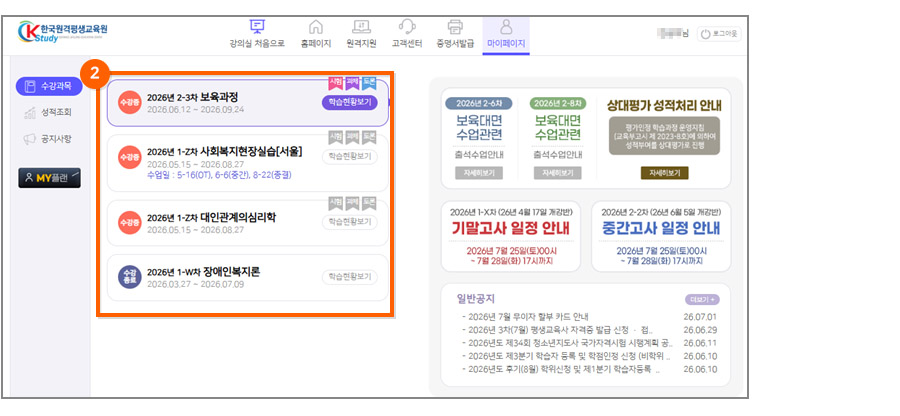Click 자세히보기 under 상대평가 성적처리 안내
Viewport: 900px width, 416px height.
(664, 173)
